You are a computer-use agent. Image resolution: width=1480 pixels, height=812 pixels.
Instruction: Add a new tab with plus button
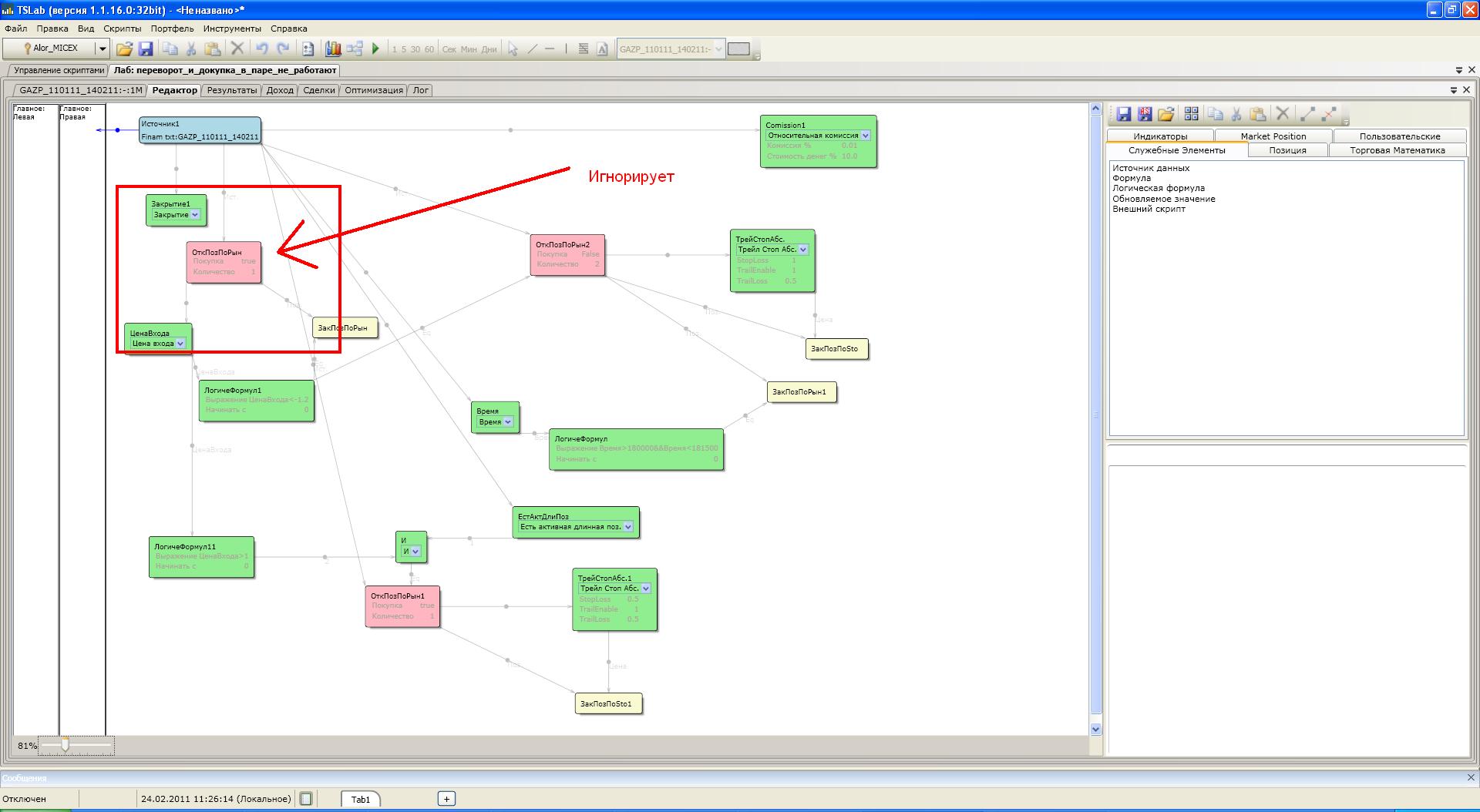pyautogui.click(x=446, y=799)
